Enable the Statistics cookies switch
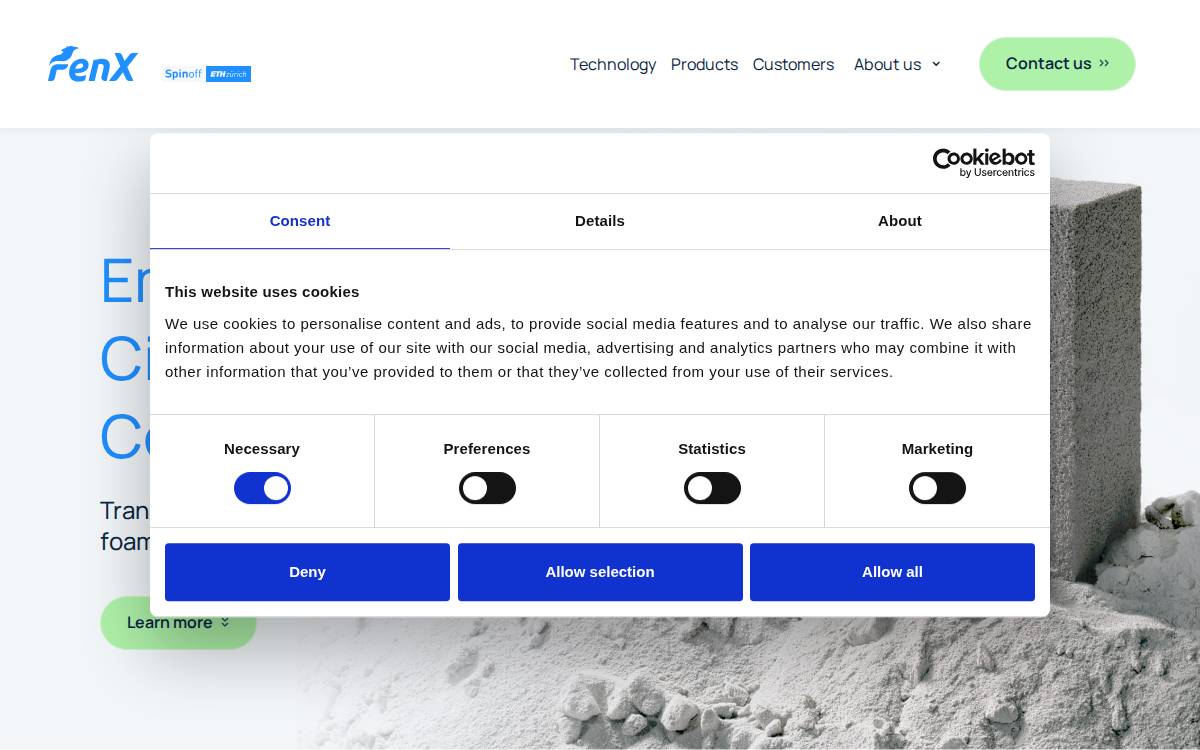Image resolution: width=1200 pixels, height=750 pixels. tap(712, 488)
